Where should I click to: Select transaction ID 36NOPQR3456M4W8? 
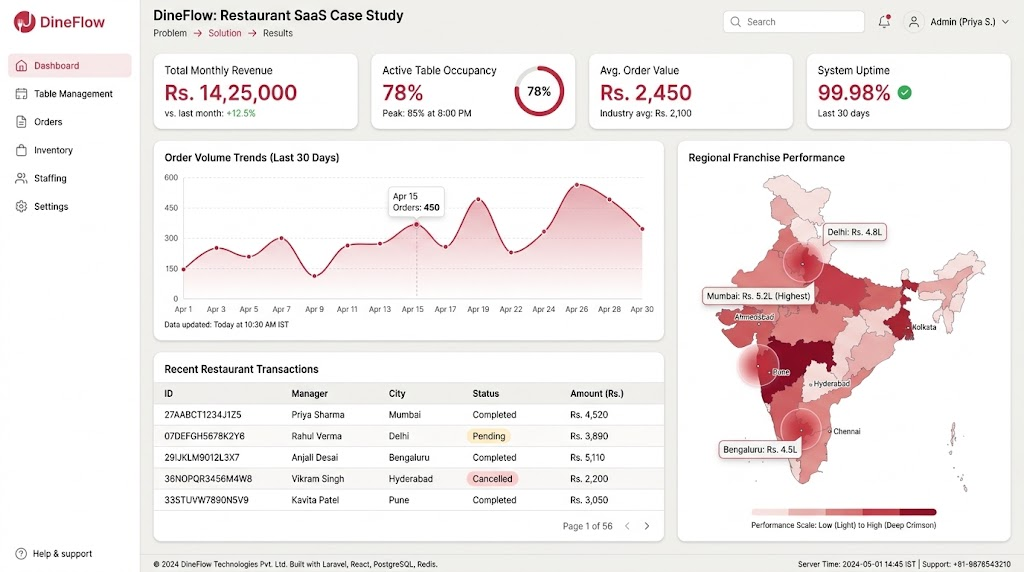208,479
